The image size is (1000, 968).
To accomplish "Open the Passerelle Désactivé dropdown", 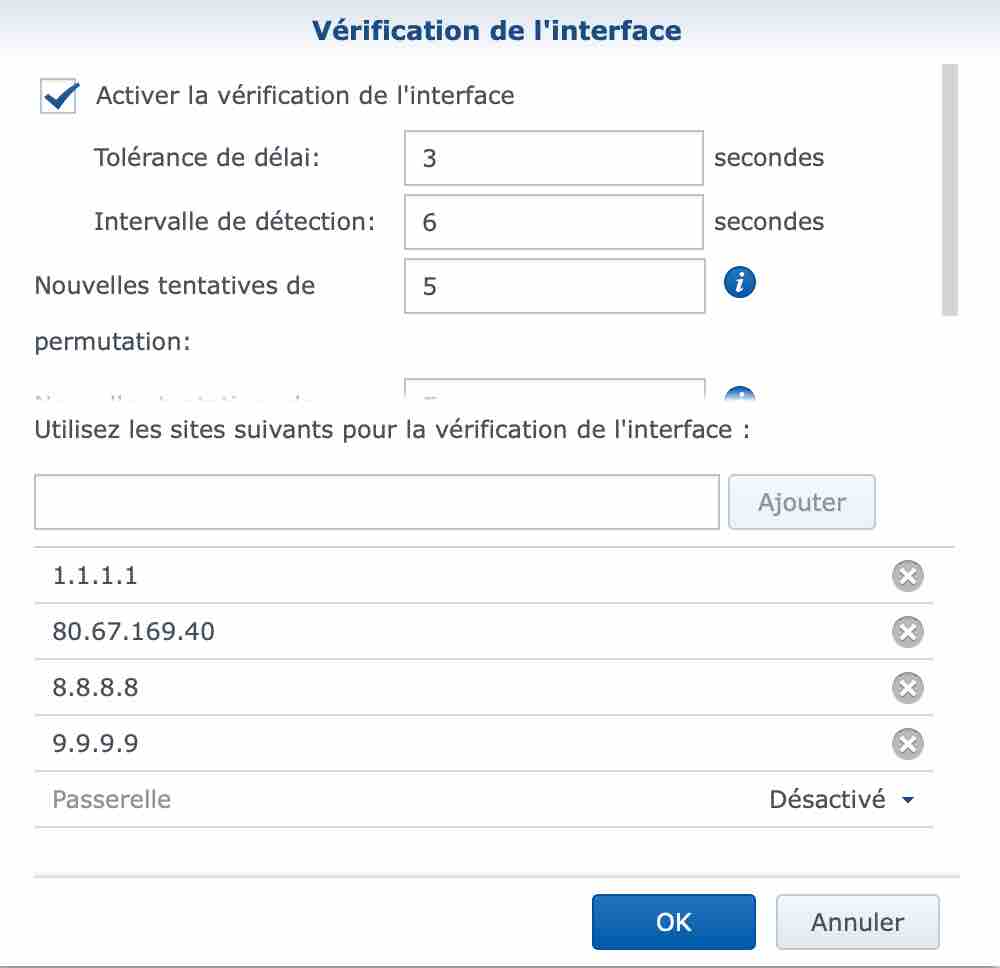I will click(841, 800).
